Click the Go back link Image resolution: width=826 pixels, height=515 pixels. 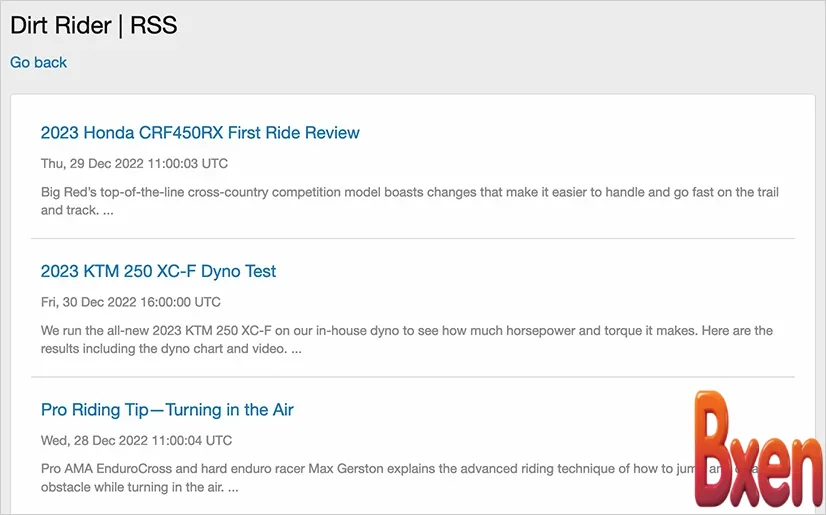[38, 62]
